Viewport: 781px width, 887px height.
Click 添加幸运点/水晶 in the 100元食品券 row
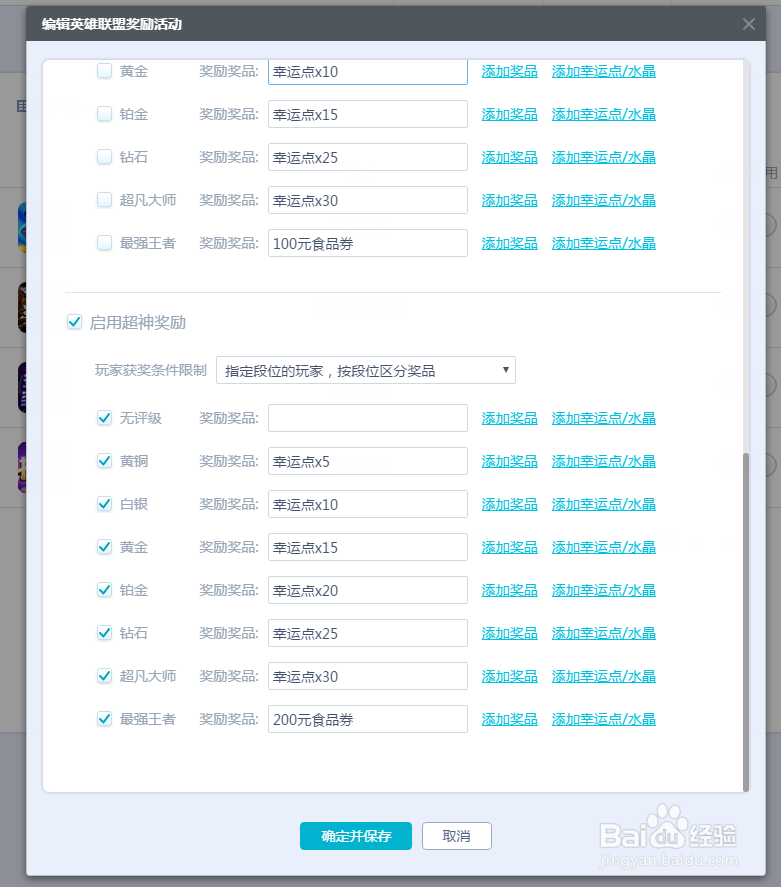click(x=604, y=243)
